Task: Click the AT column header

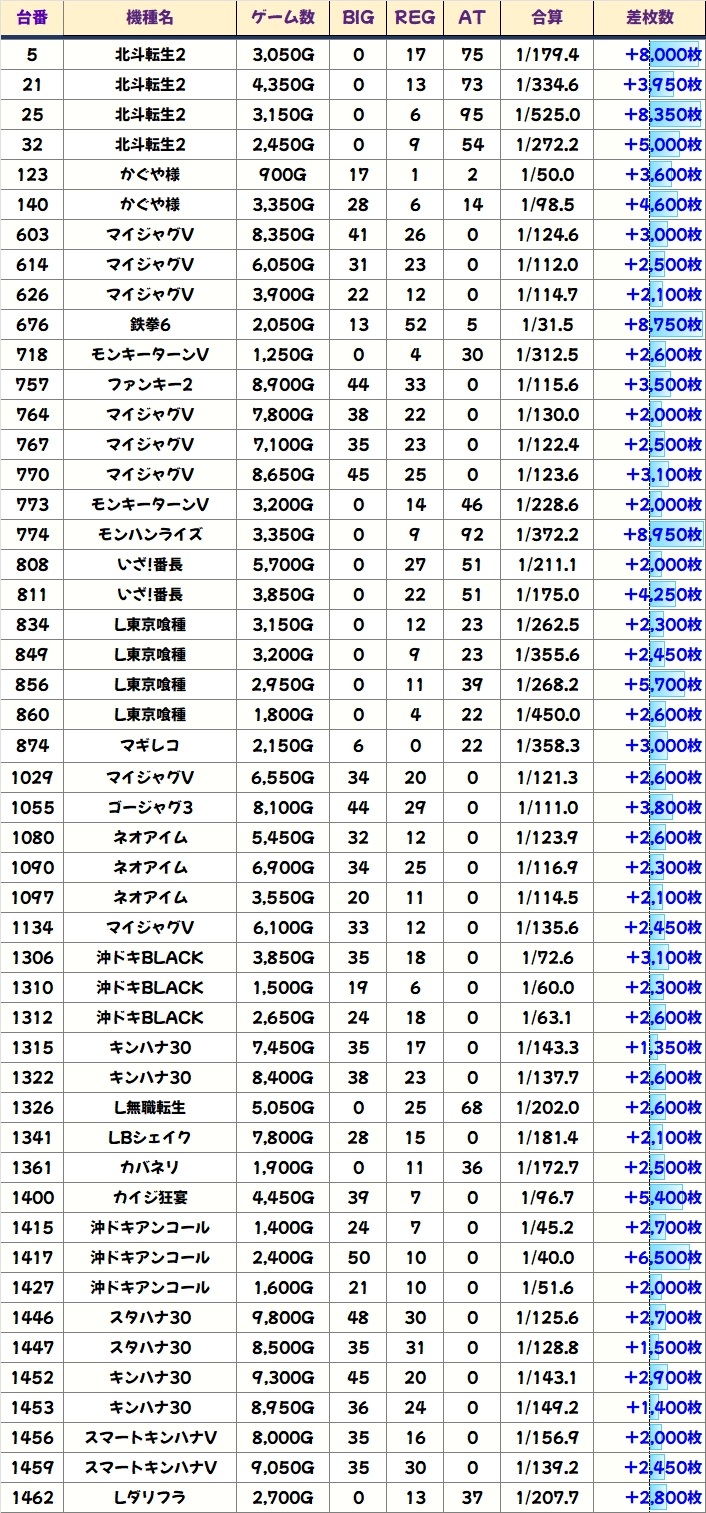Action: click(471, 18)
